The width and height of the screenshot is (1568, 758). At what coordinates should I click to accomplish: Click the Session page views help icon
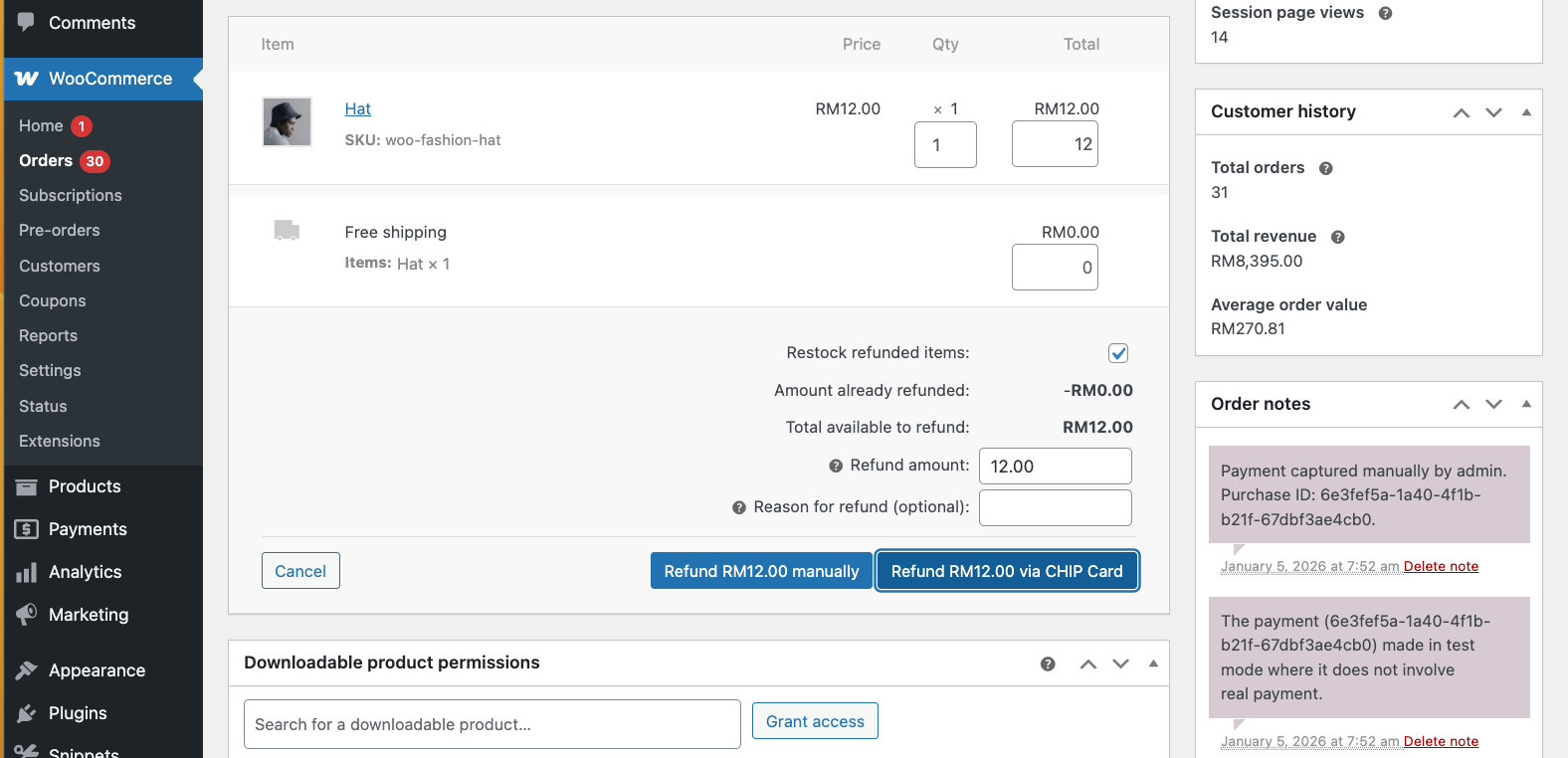click(1385, 13)
